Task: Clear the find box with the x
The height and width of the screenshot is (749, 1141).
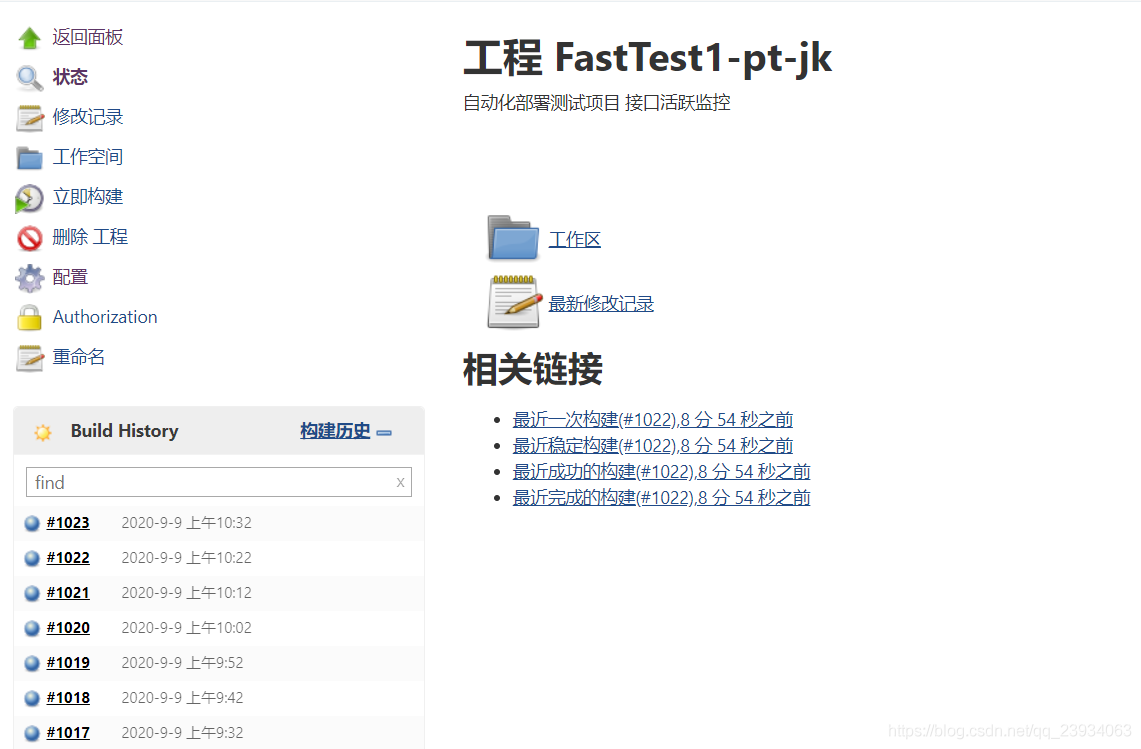Action: [x=400, y=483]
